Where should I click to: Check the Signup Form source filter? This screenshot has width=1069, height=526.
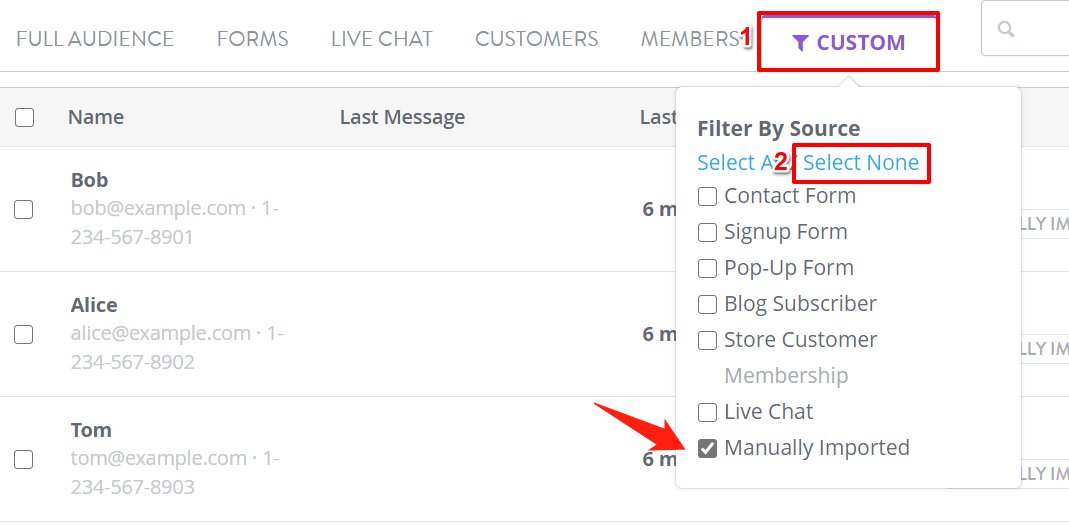708,232
